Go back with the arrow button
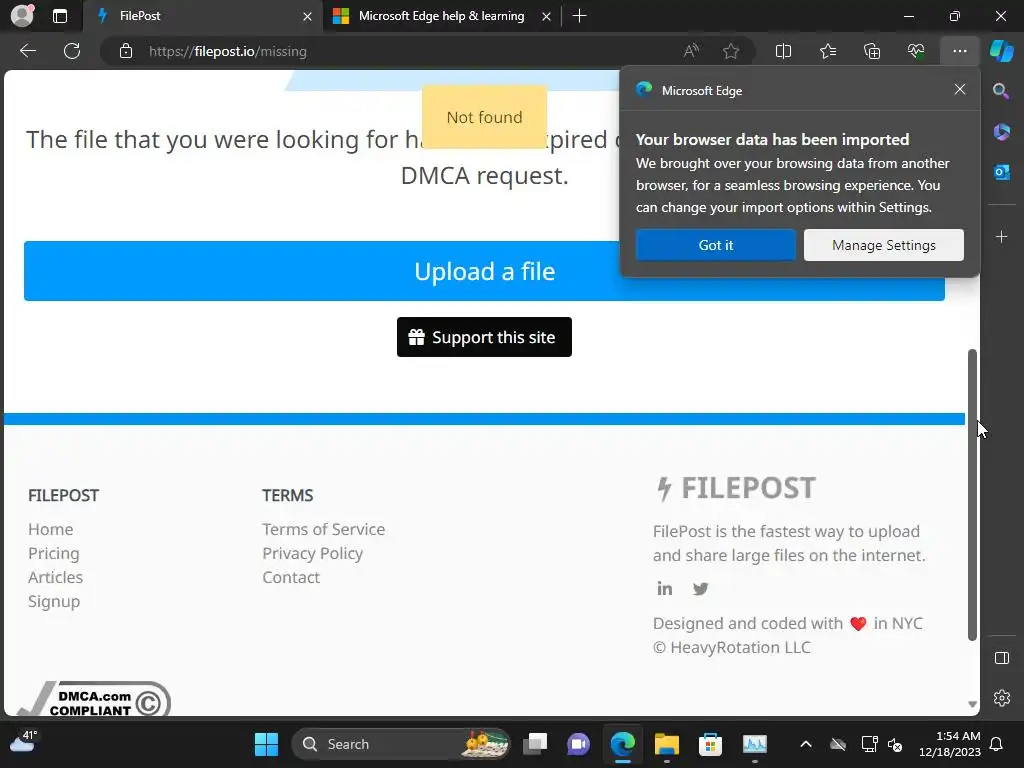The width and height of the screenshot is (1024, 768). tap(28, 51)
